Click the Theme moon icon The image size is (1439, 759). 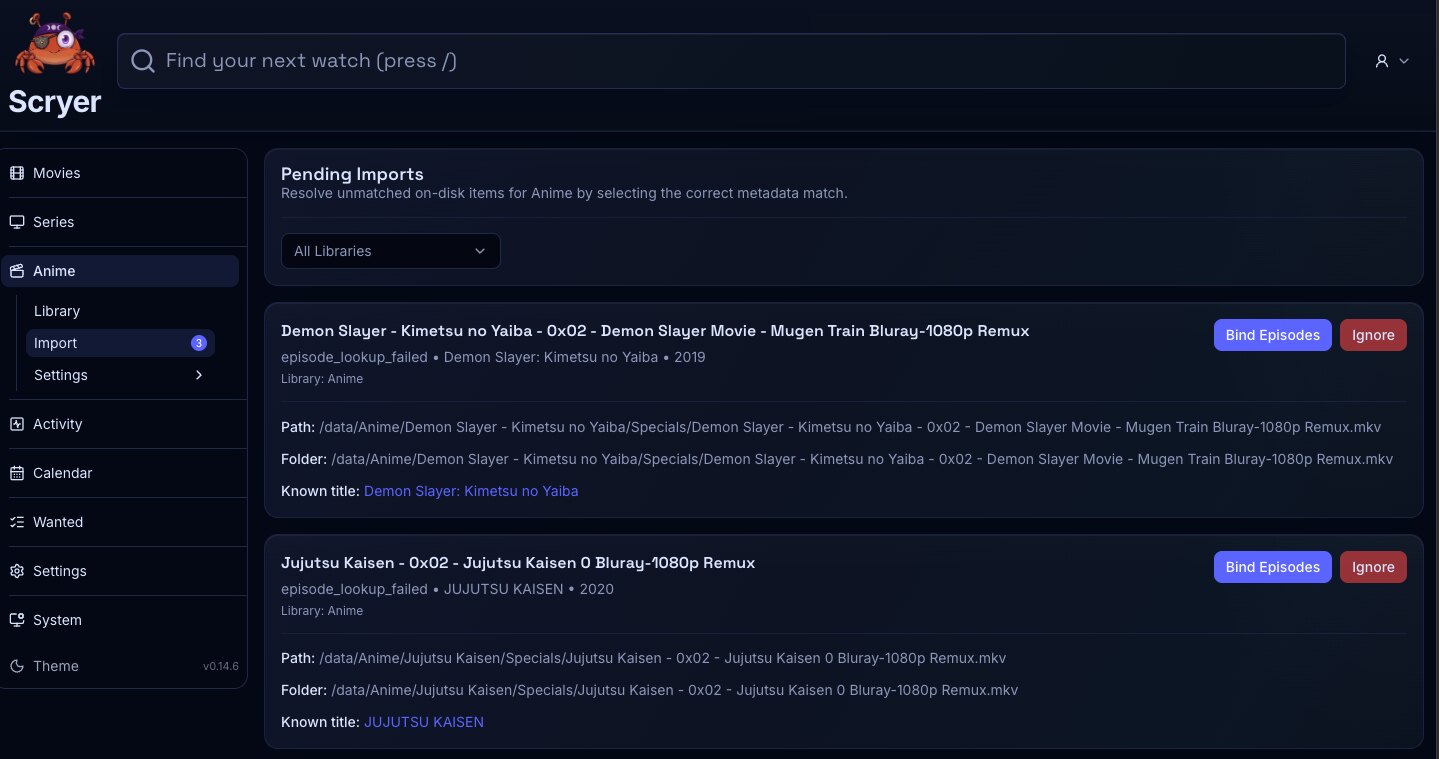click(17, 666)
